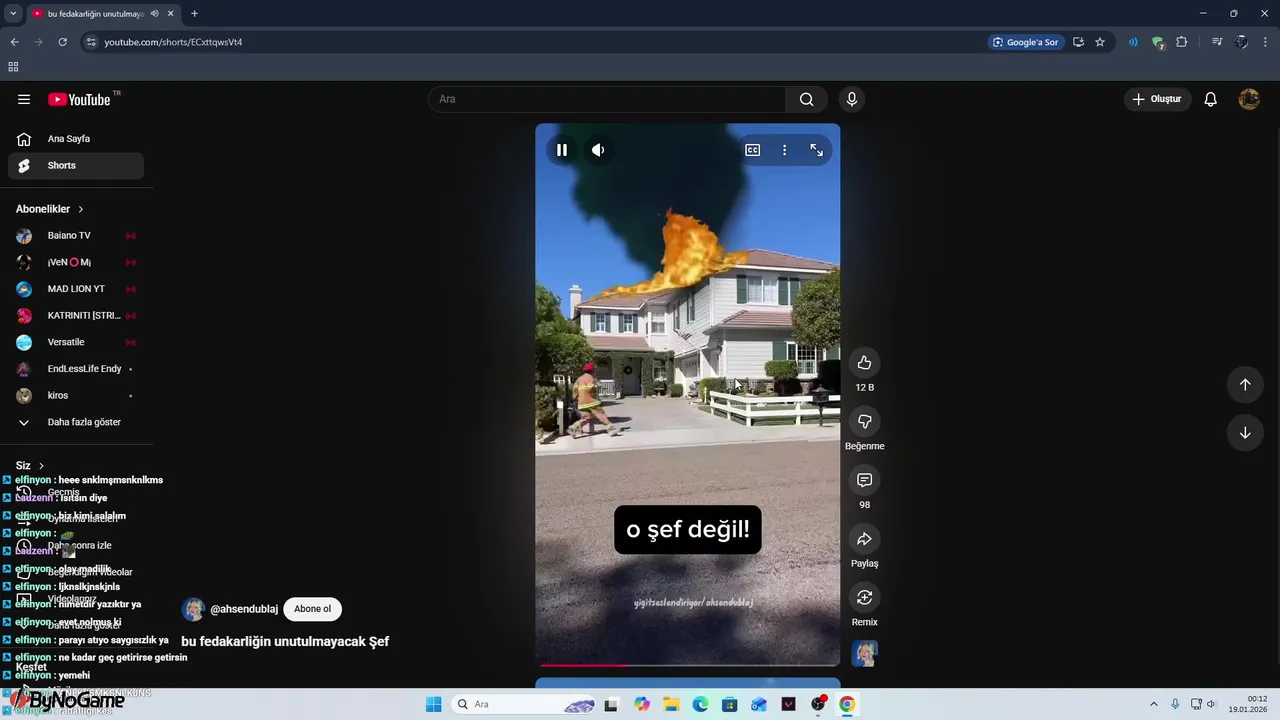Expand Daha fazla göster subscriptions list
The width and height of the screenshot is (1280, 720).
[x=76, y=422]
